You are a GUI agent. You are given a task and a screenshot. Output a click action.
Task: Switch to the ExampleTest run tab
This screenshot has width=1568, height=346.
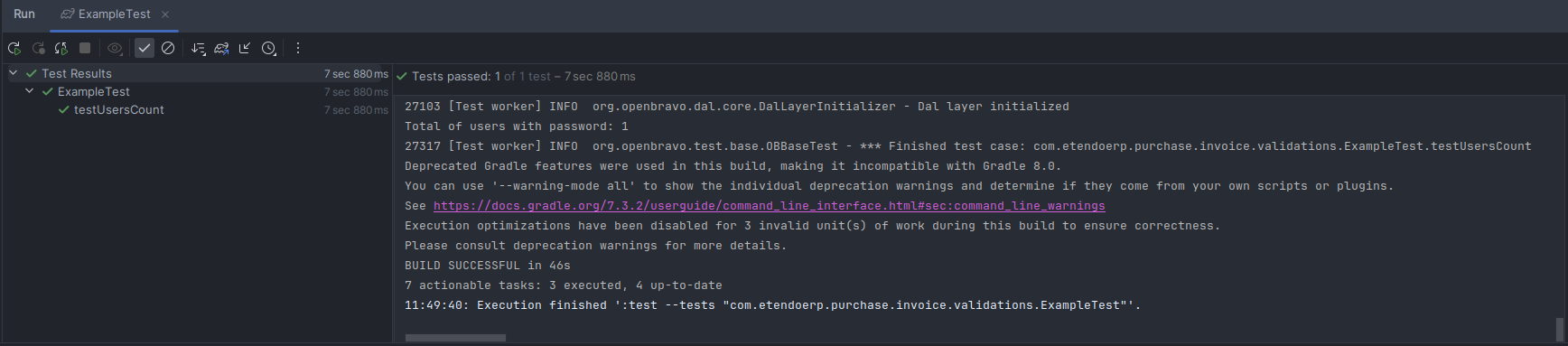click(114, 14)
